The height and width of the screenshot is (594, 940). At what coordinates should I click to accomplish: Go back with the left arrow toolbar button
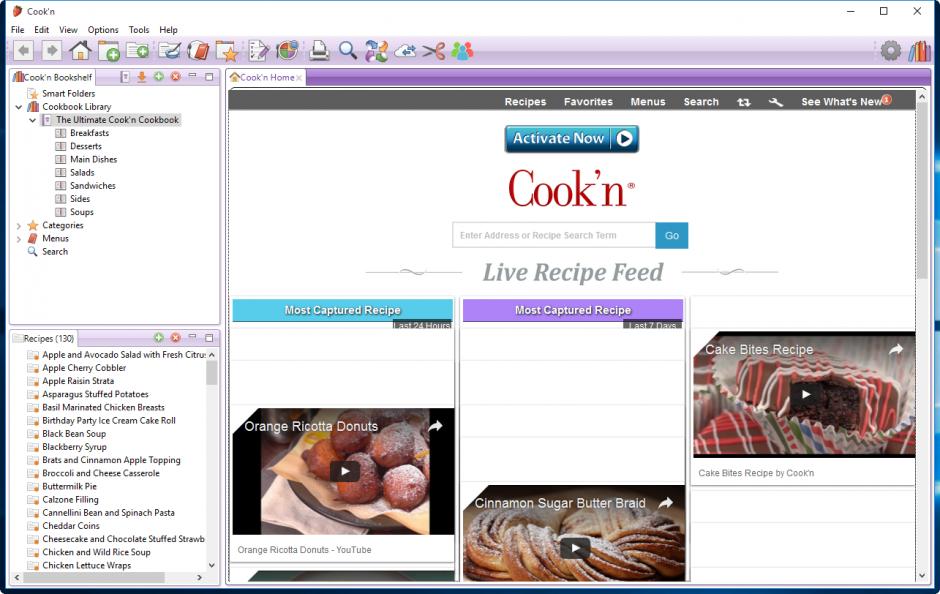[x=23, y=51]
